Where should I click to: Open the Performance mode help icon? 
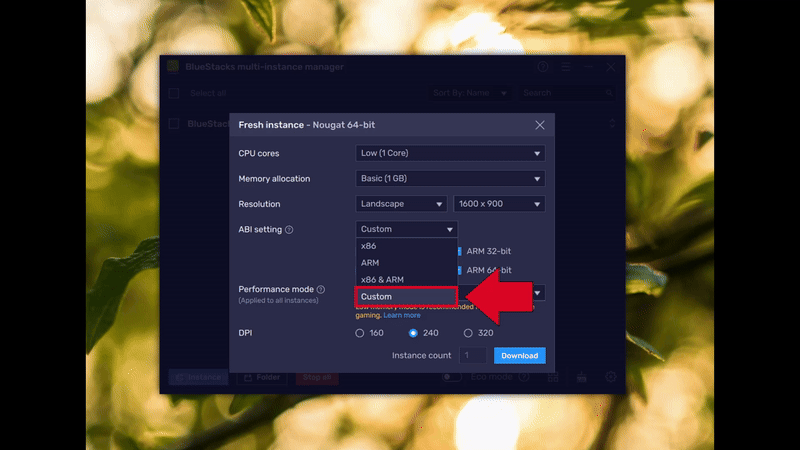pyautogui.click(x=321, y=289)
